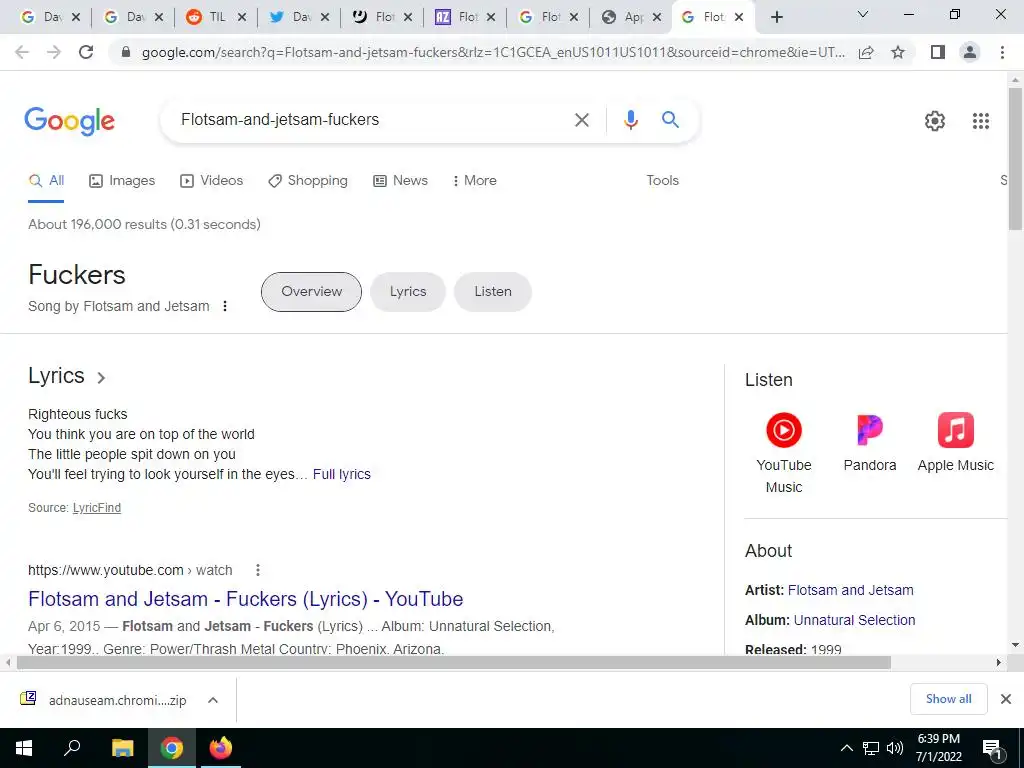Switch to Videos results
The height and width of the screenshot is (768, 1024).
tap(212, 180)
